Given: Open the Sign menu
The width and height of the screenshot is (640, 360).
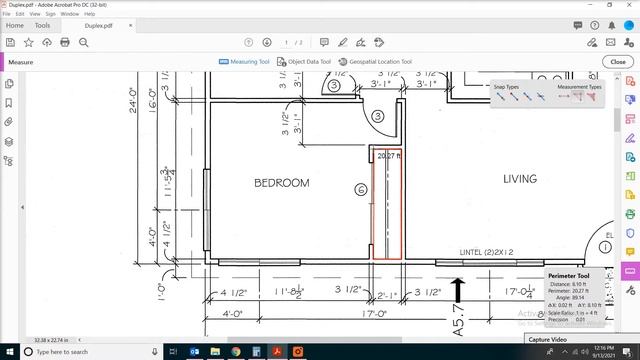Looking at the screenshot, I should pos(51,14).
